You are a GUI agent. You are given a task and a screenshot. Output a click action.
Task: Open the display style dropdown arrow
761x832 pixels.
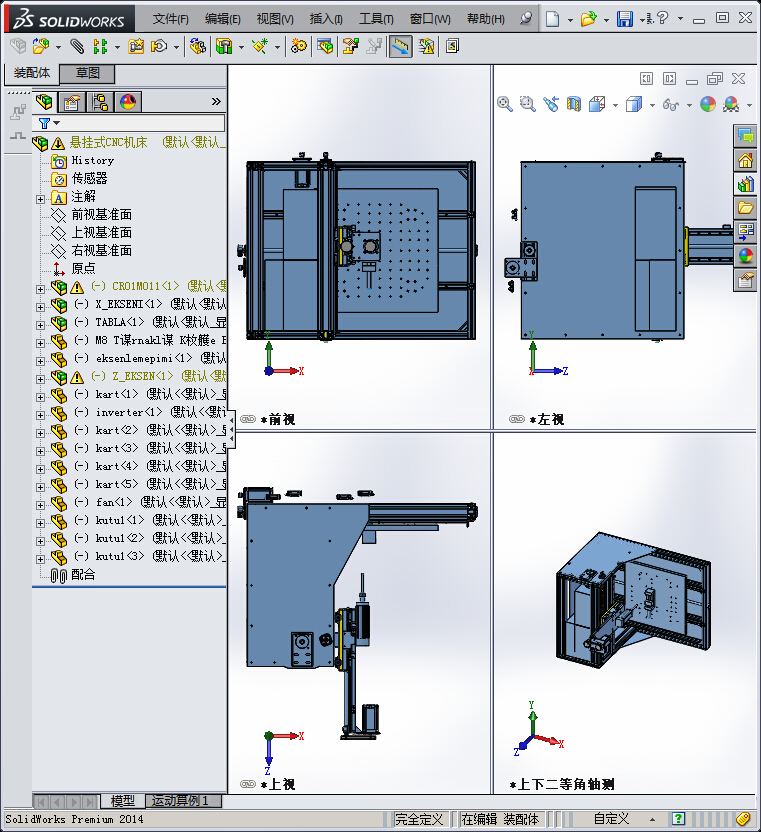tap(652, 105)
